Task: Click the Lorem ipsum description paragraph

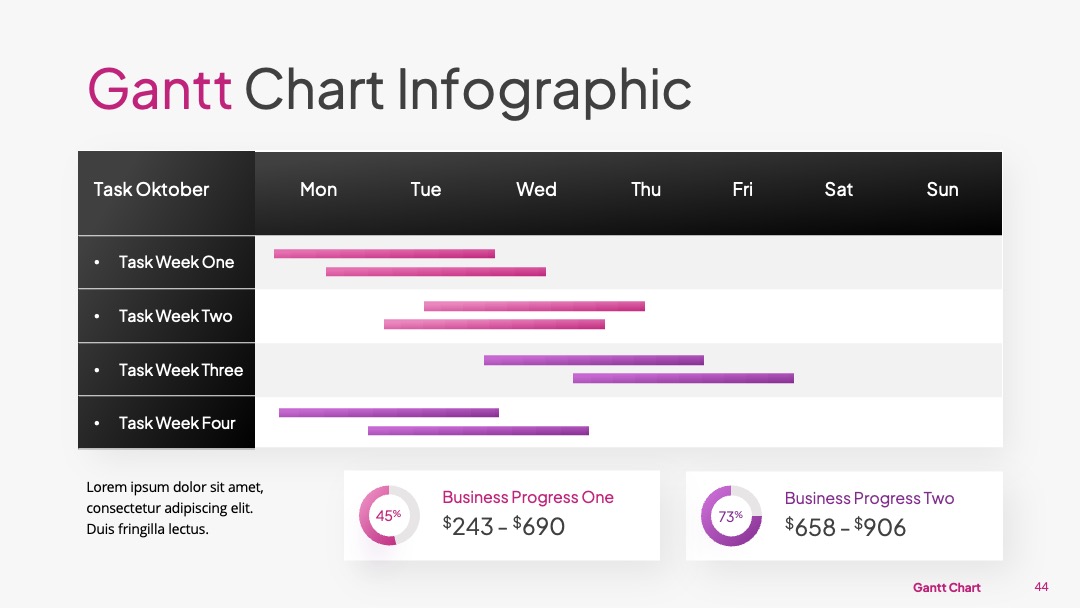Action: point(175,508)
